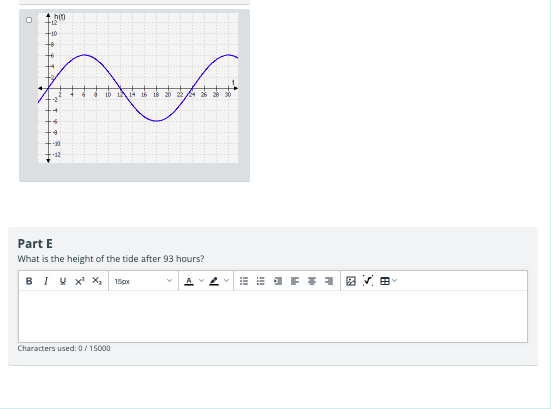Insert an image into answer
Viewport: 551px width, 409px height.
tap(351, 281)
